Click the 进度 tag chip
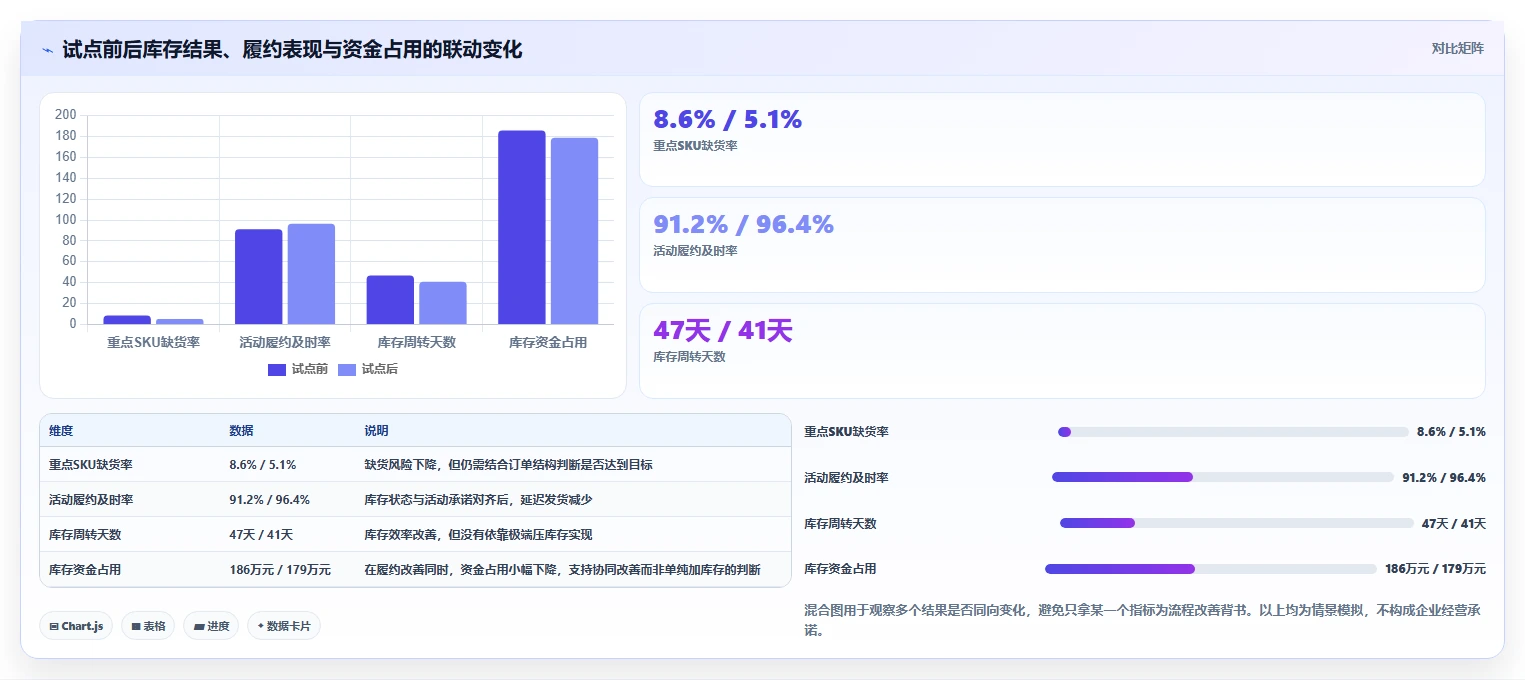 tap(211, 626)
